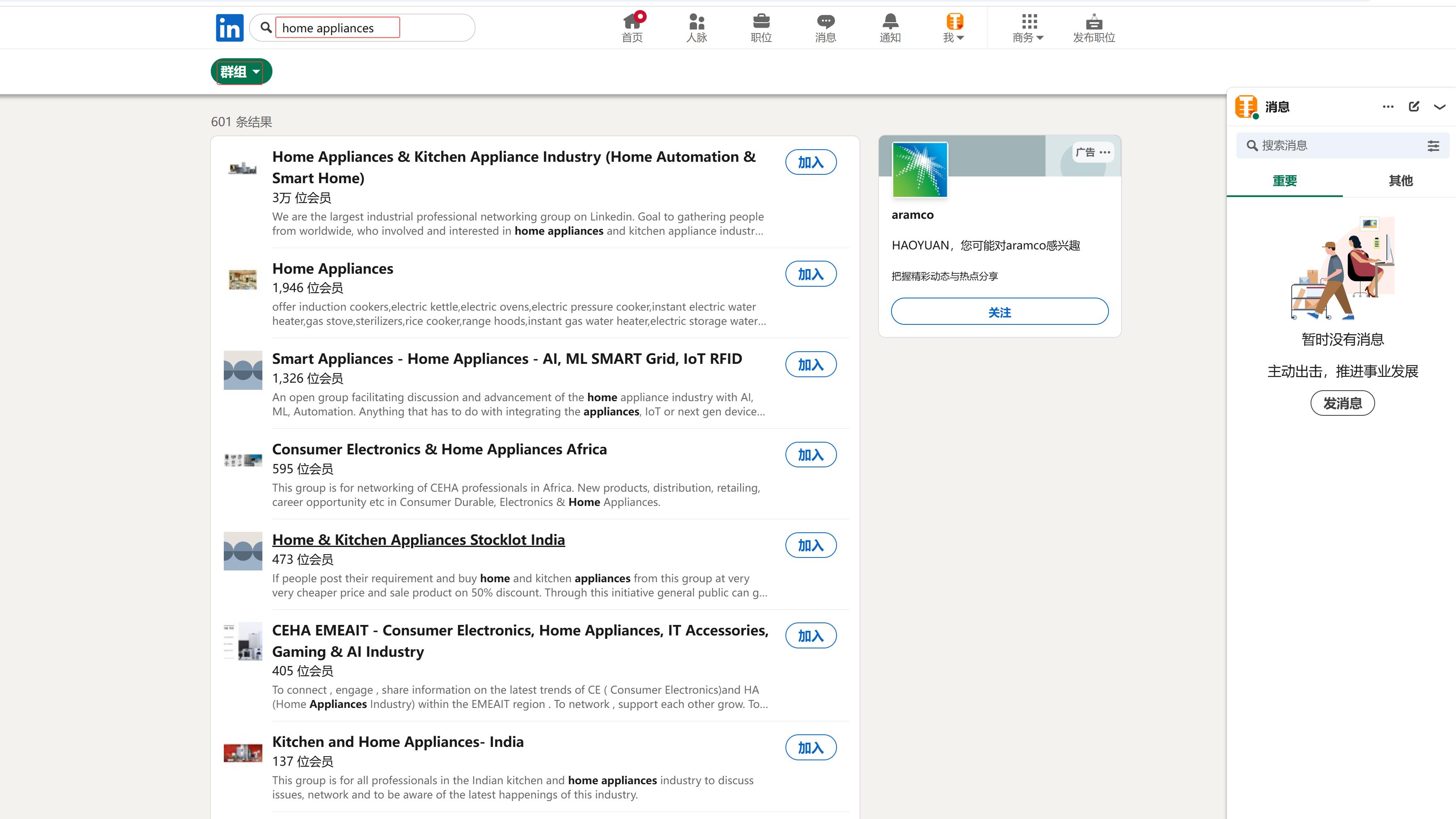Open the Stocklot India group placeholder thumbnail

pos(243,551)
